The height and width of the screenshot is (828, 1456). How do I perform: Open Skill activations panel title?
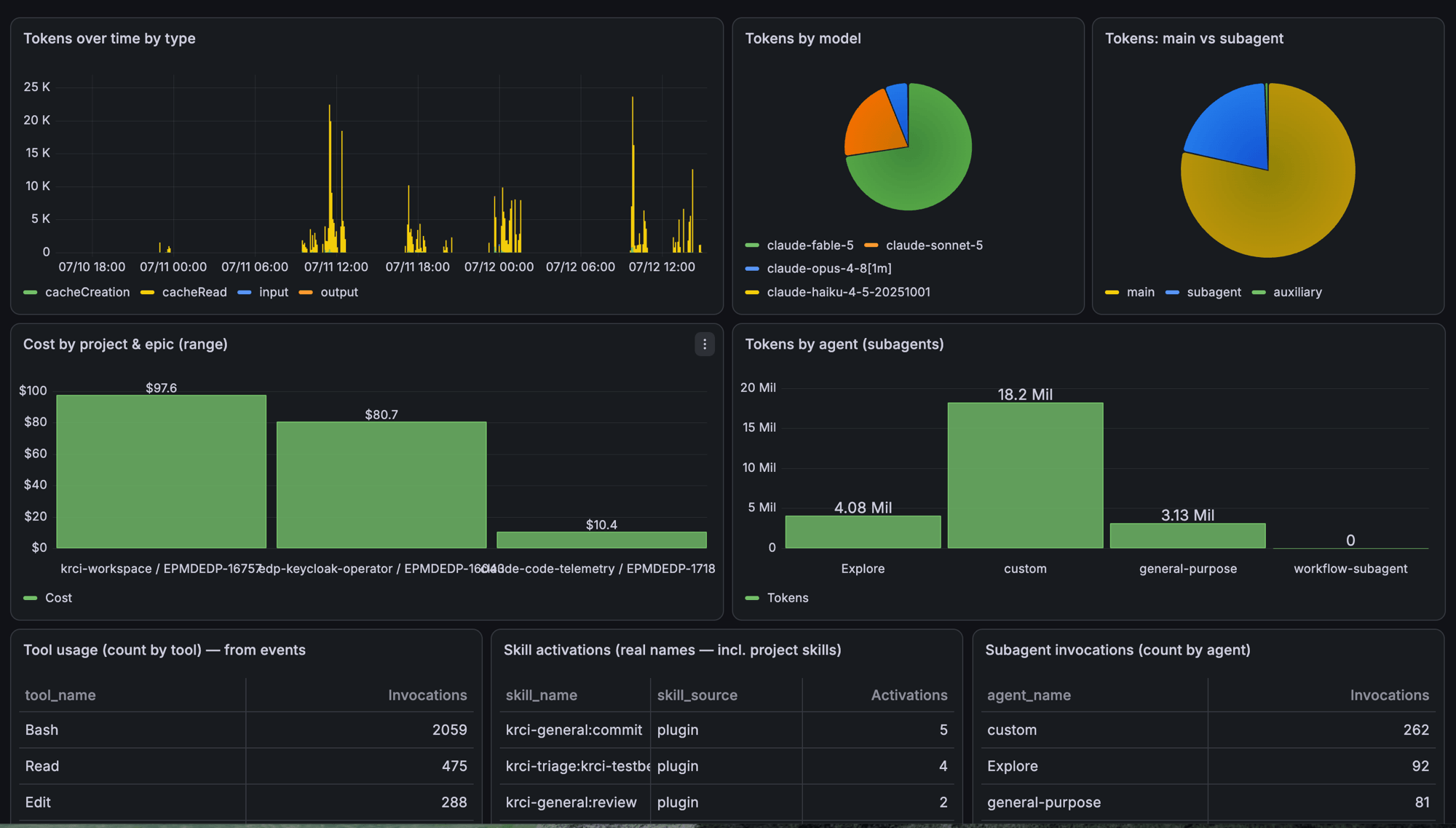click(672, 650)
